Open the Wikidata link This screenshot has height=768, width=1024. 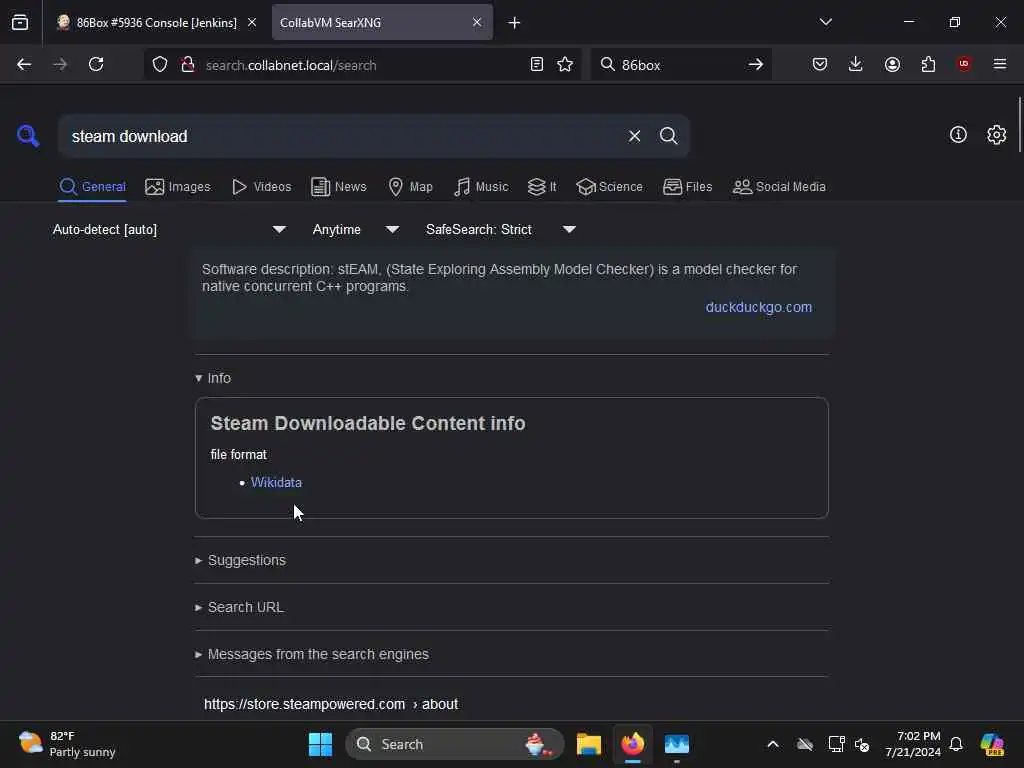pyautogui.click(x=276, y=483)
